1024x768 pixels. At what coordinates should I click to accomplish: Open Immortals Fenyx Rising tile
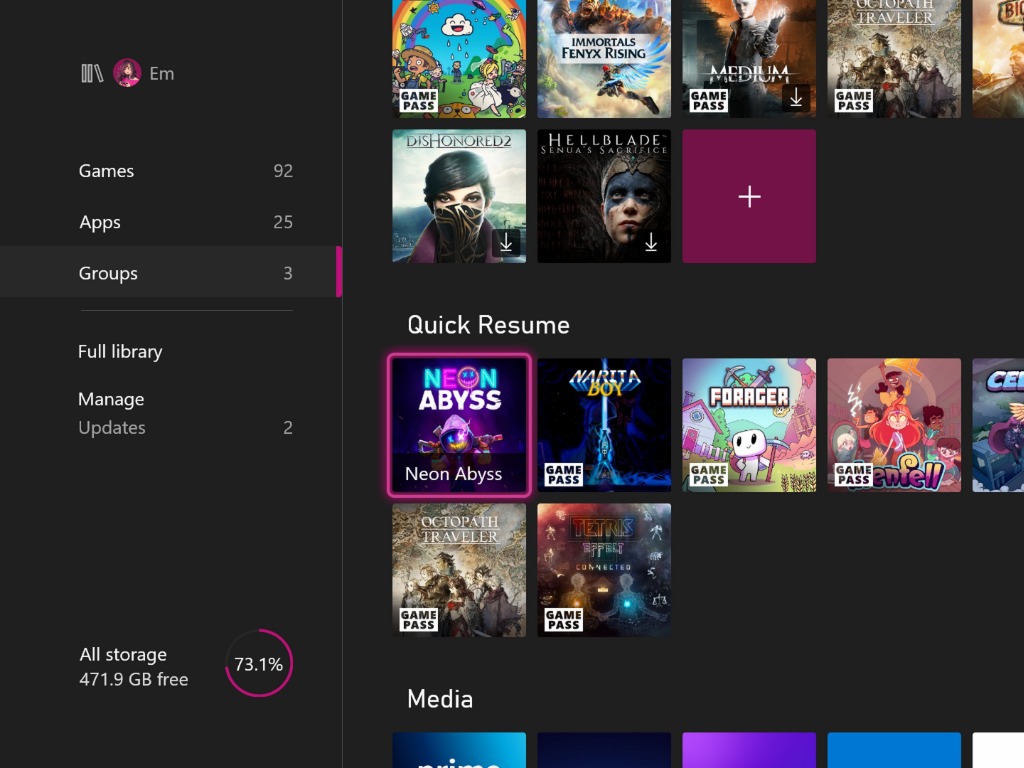(604, 58)
